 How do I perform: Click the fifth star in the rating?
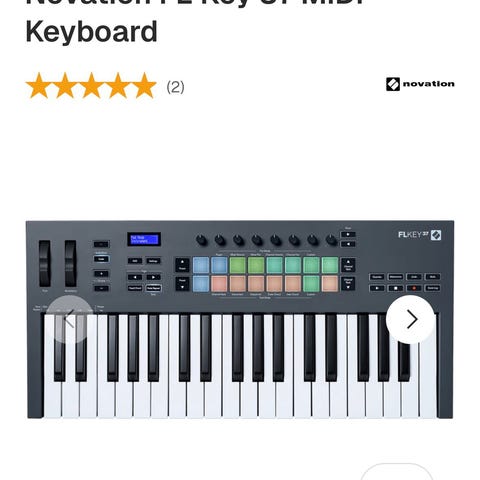(144, 86)
